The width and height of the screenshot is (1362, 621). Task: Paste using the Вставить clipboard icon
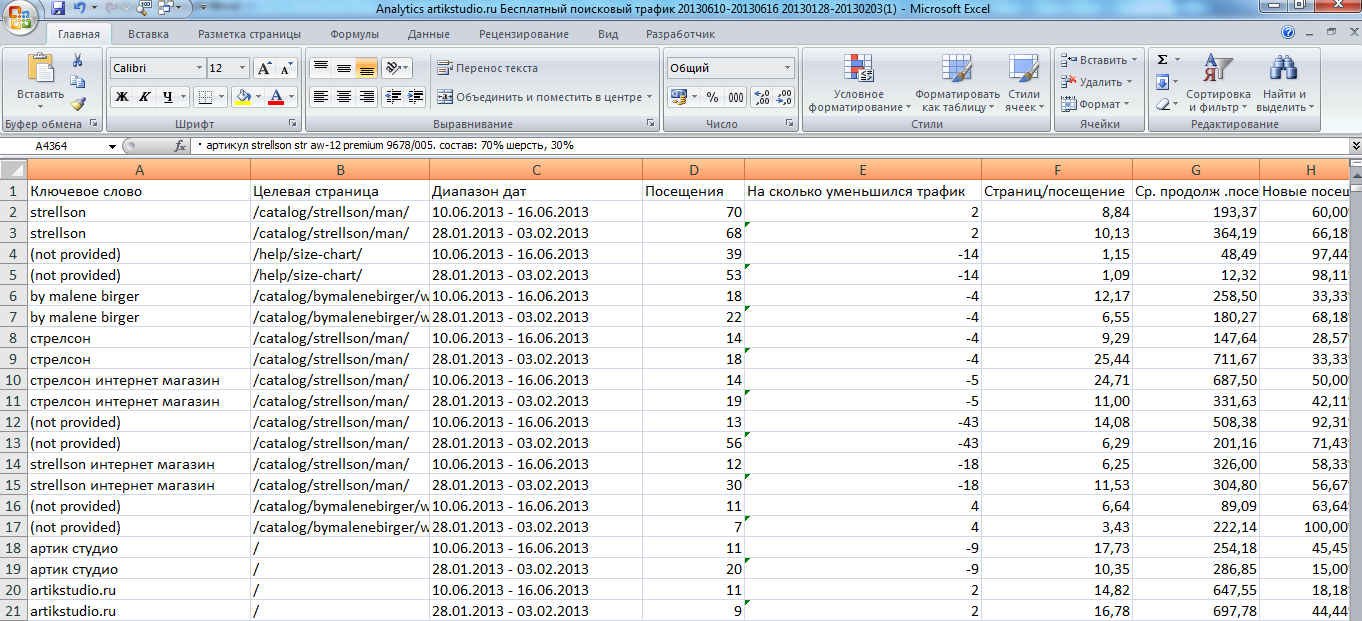pos(40,81)
